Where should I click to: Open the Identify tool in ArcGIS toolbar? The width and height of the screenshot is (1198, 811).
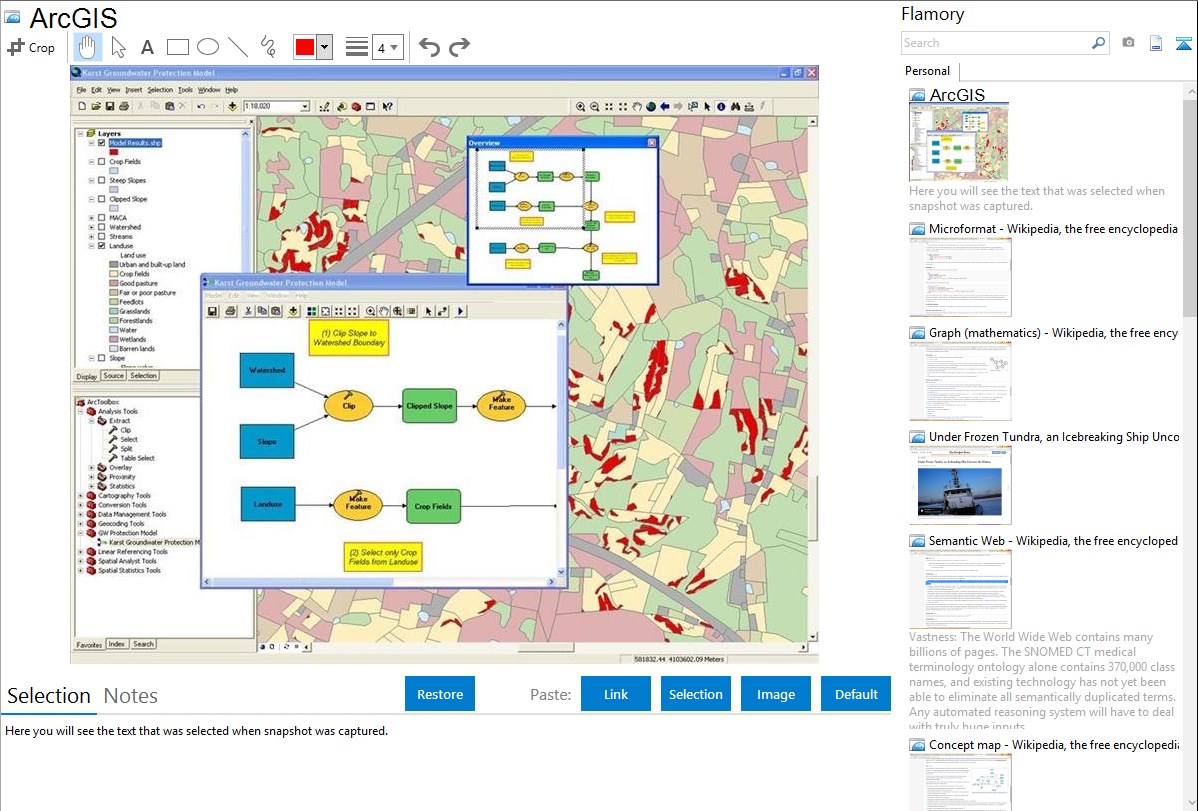[x=720, y=107]
